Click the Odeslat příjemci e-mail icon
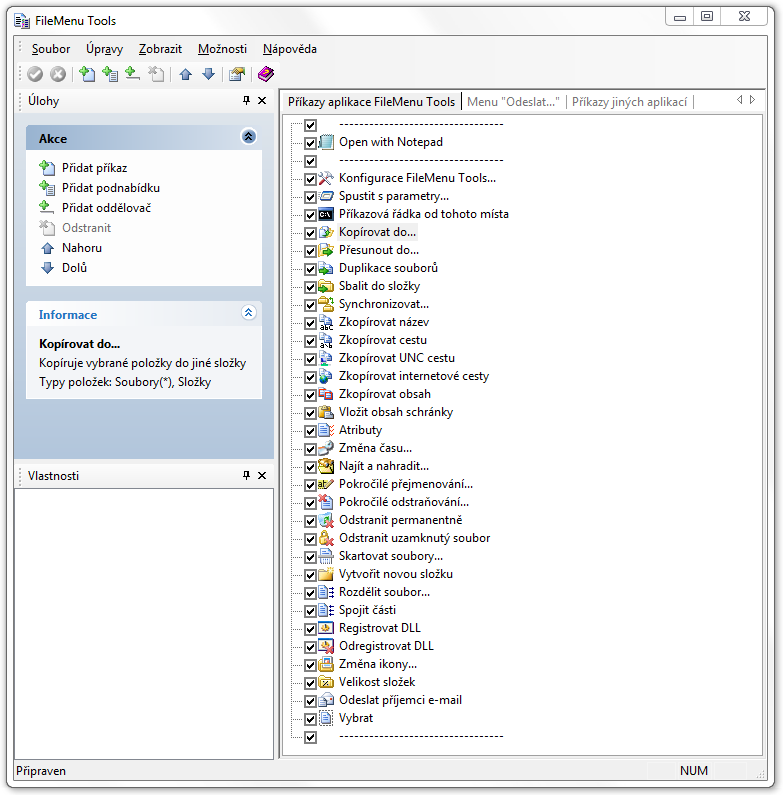The height and width of the screenshot is (795, 783). [x=326, y=700]
